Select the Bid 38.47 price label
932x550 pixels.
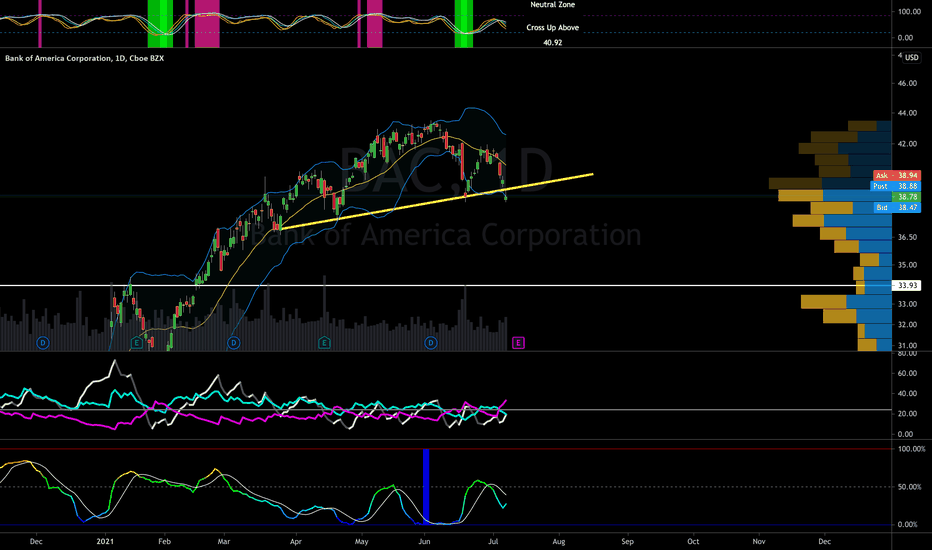tap(898, 208)
